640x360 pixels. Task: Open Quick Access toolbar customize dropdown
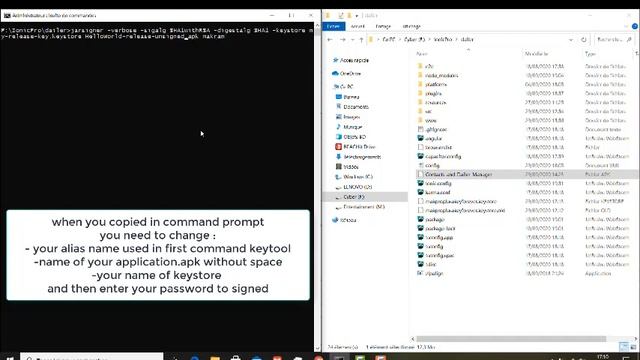(x=357, y=16)
